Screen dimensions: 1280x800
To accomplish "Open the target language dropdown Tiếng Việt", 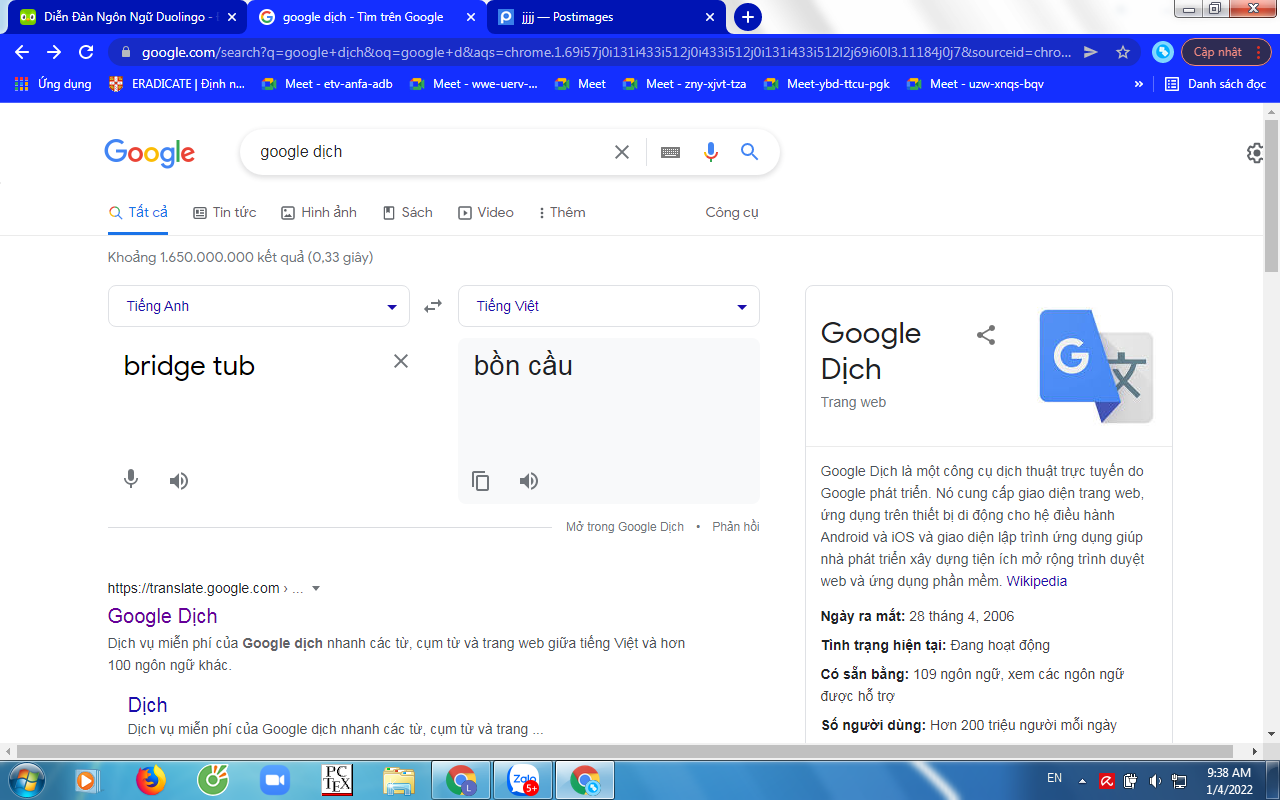I will tap(609, 306).
